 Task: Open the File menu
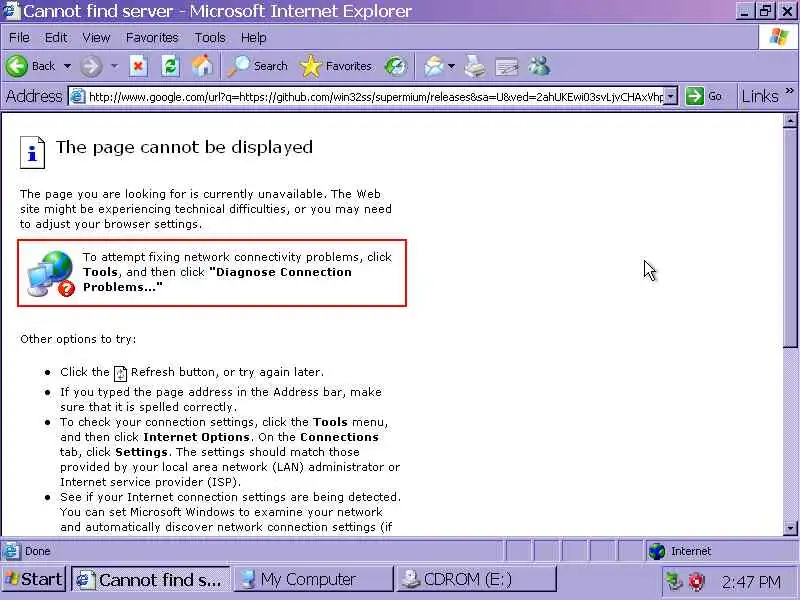[19, 38]
